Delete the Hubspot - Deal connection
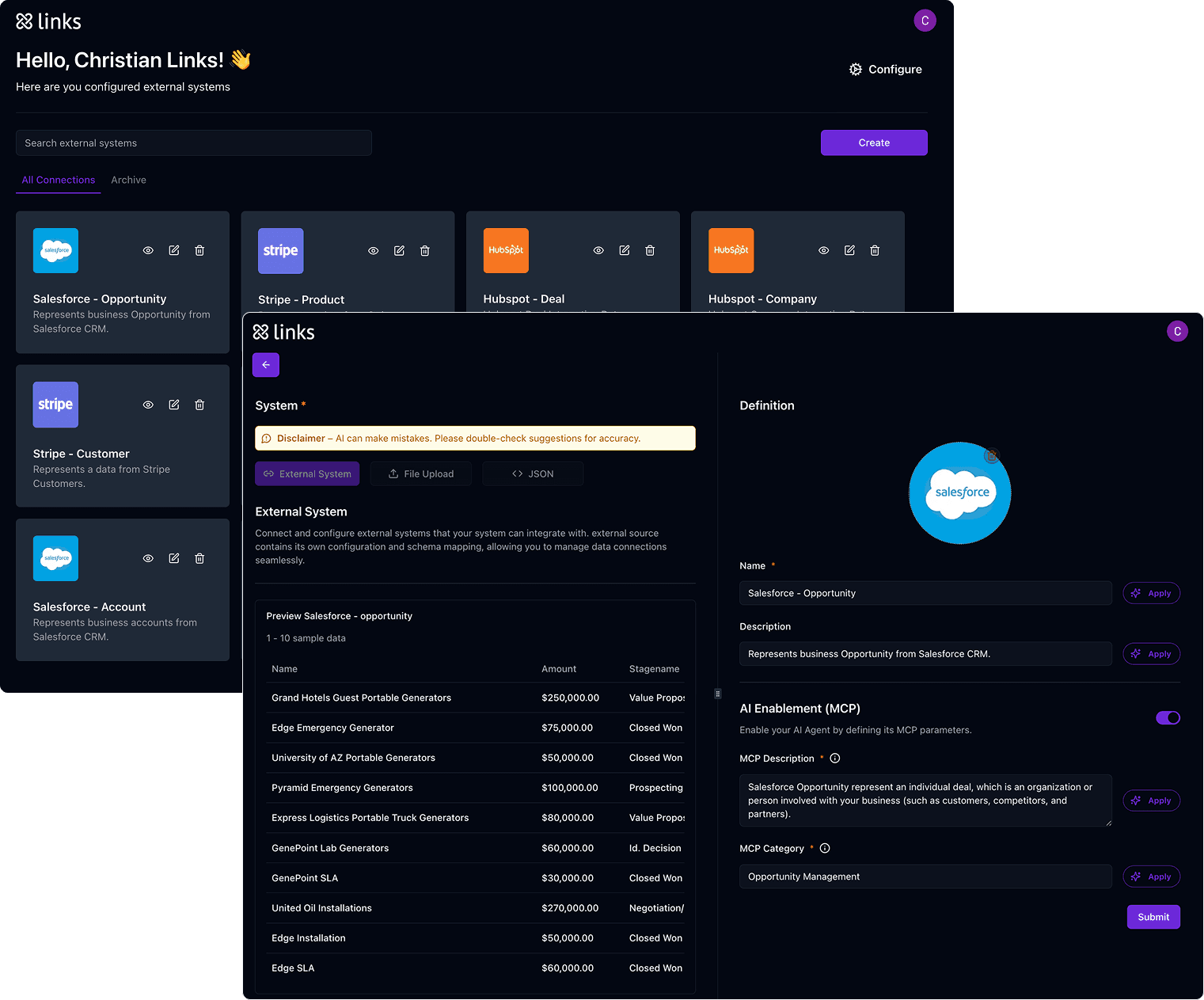This screenshot has height=1000, width=1204. point(650,250)
